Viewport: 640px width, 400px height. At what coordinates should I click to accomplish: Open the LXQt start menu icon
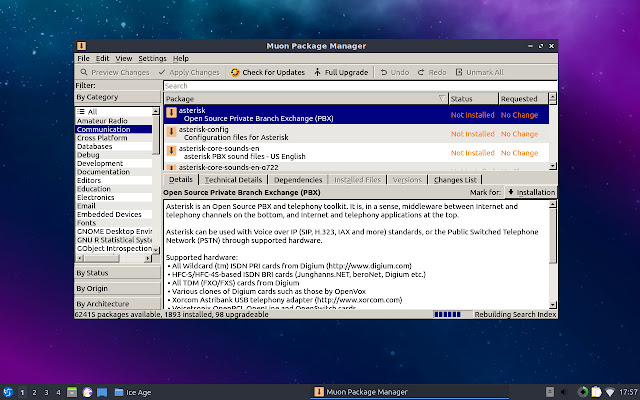(8, 392)
